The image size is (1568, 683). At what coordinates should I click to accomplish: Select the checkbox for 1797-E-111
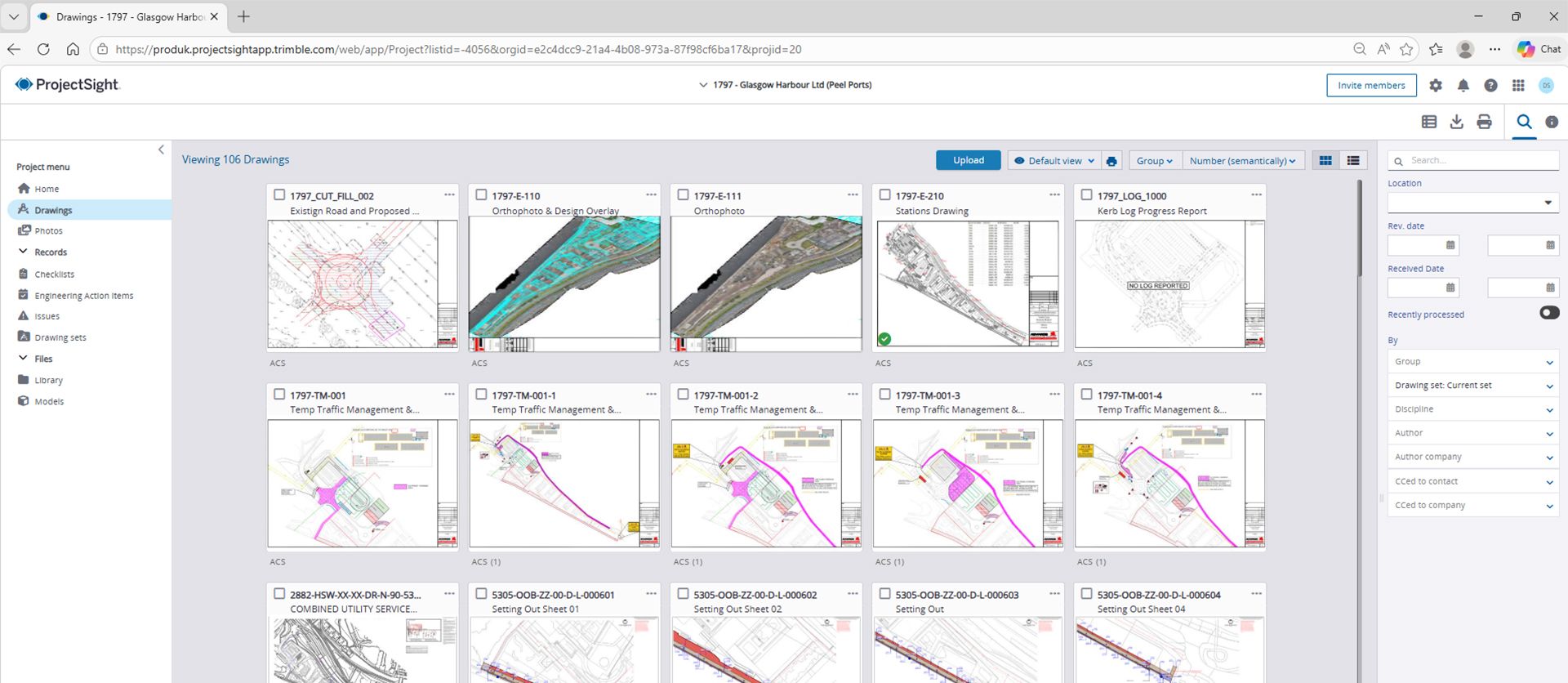coord(683,195)
